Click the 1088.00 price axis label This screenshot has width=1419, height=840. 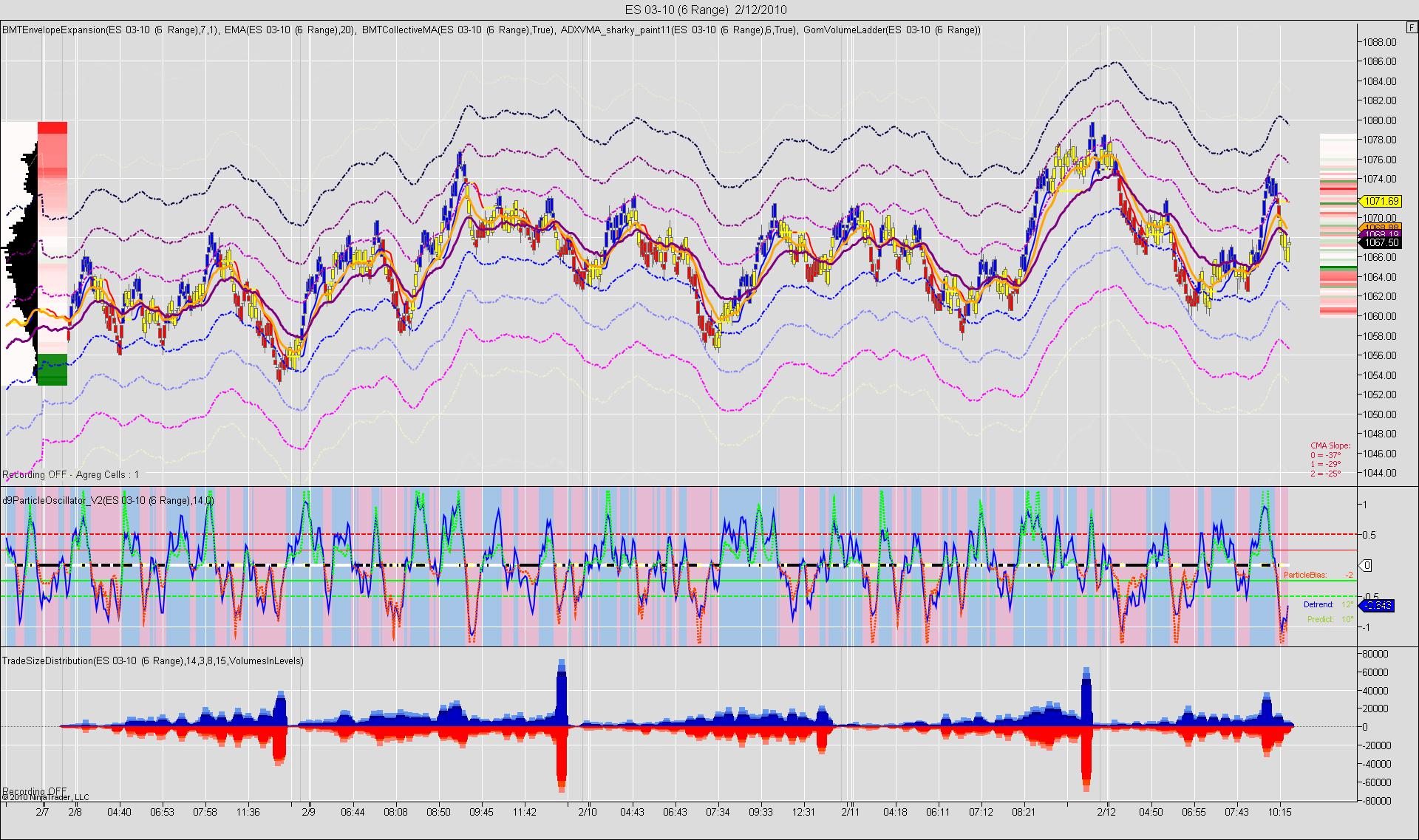pos(1381,41)
